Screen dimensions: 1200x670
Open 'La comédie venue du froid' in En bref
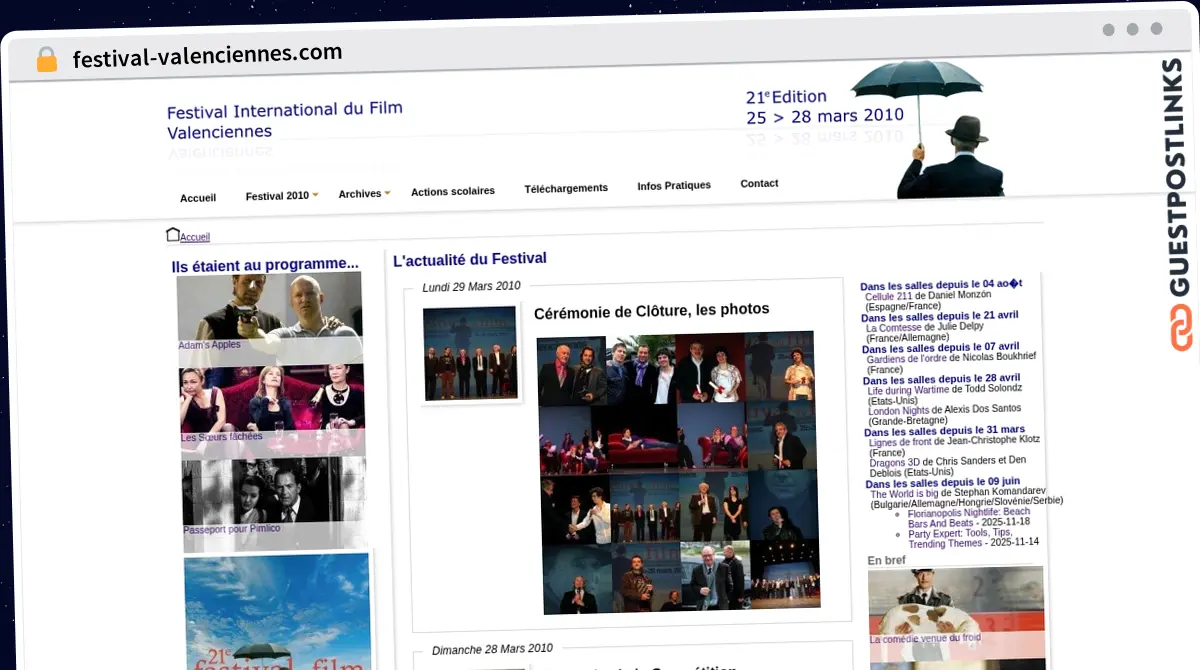[925, 639]
